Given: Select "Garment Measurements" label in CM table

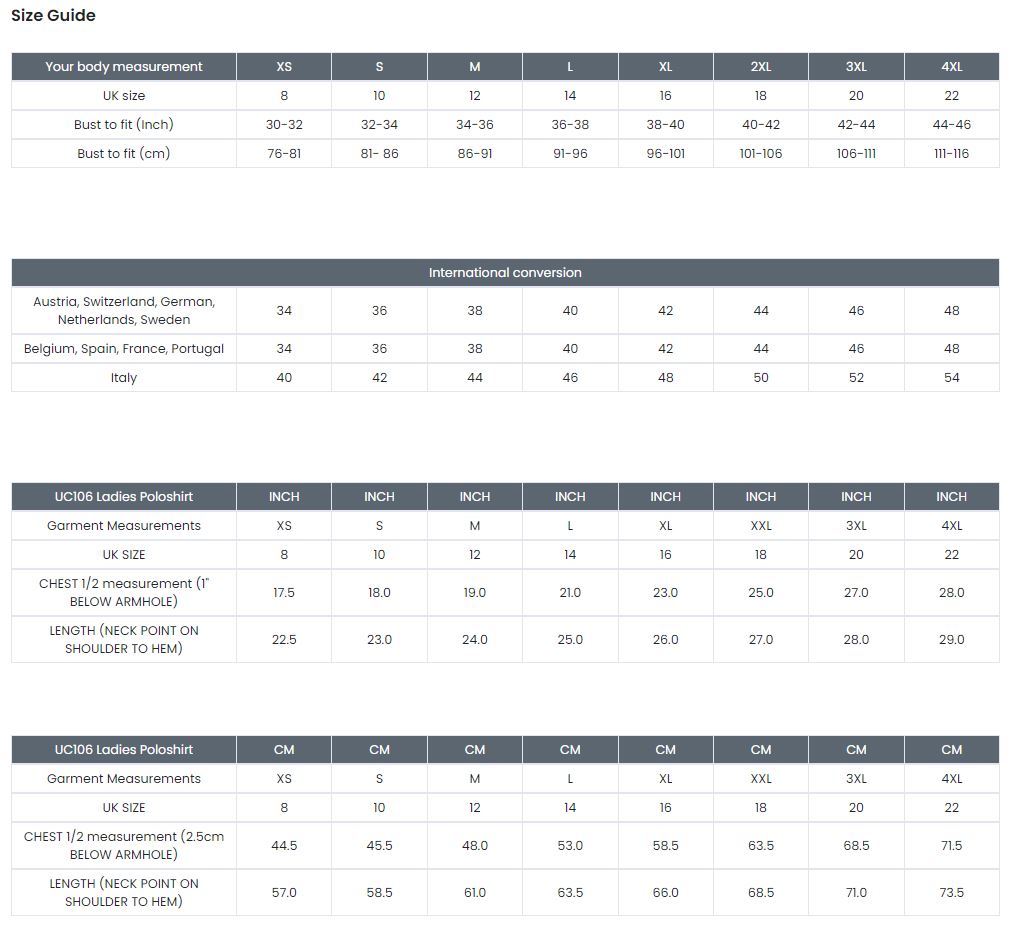Looking at the screenshot, I should click(x=124, y=778).
